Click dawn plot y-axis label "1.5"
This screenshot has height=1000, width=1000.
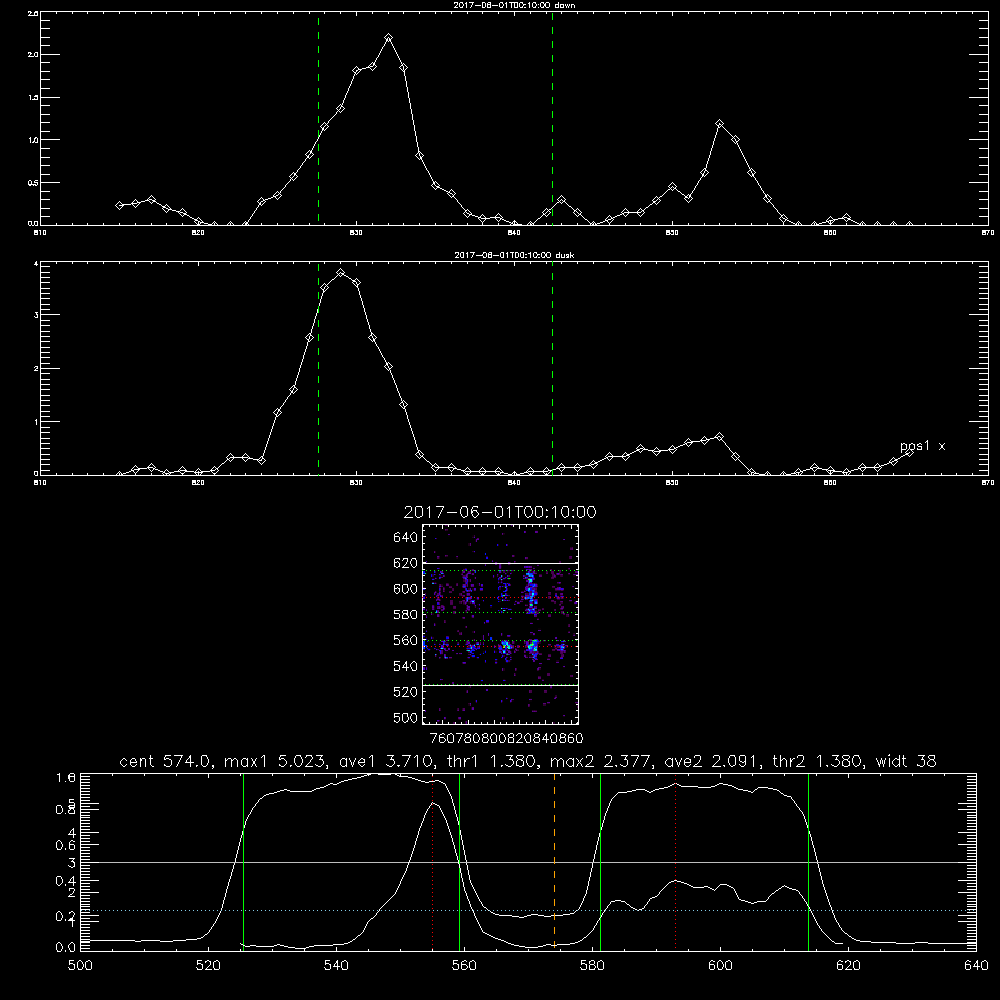34,98
